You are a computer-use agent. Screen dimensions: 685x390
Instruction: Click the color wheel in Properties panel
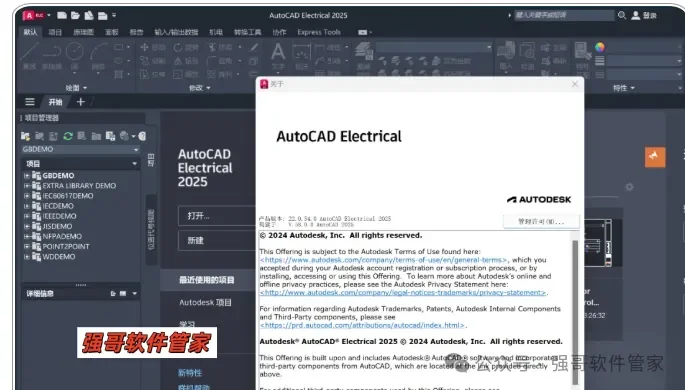(600, 47)
